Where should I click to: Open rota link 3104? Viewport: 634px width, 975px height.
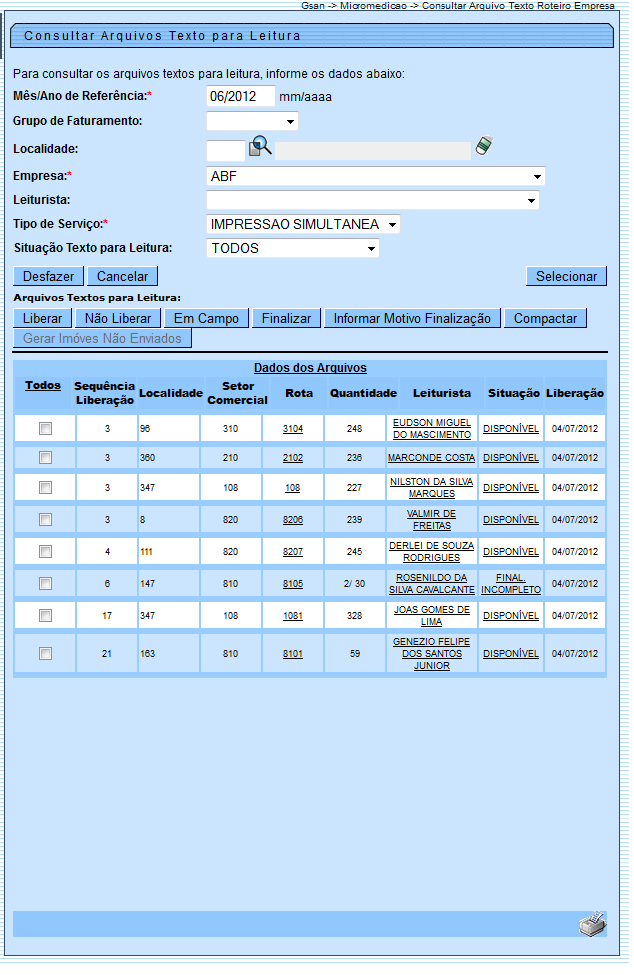[293, 429]
